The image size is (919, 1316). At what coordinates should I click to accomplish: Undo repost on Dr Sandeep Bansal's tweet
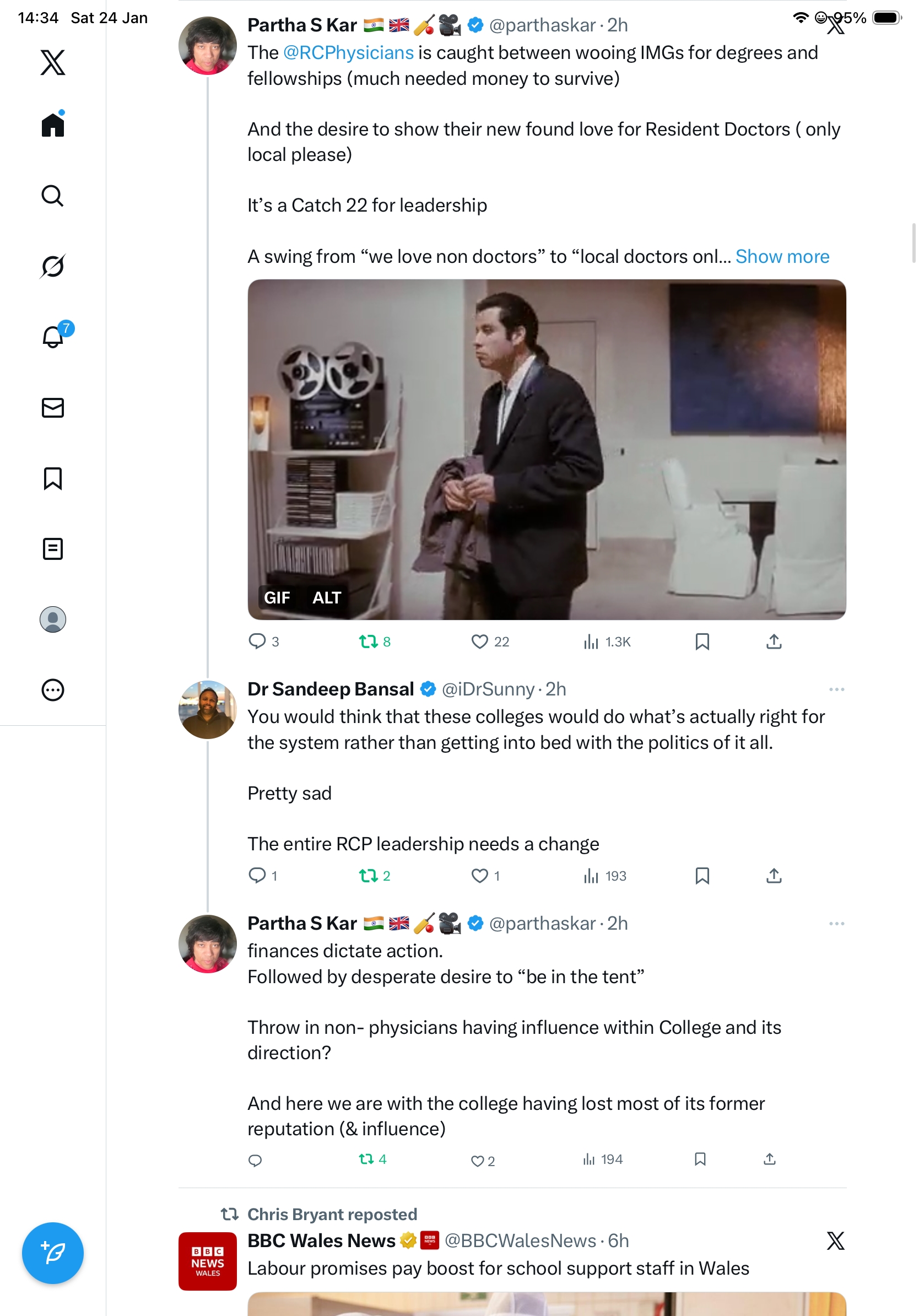pyautogui.click(x=368, y=875)
